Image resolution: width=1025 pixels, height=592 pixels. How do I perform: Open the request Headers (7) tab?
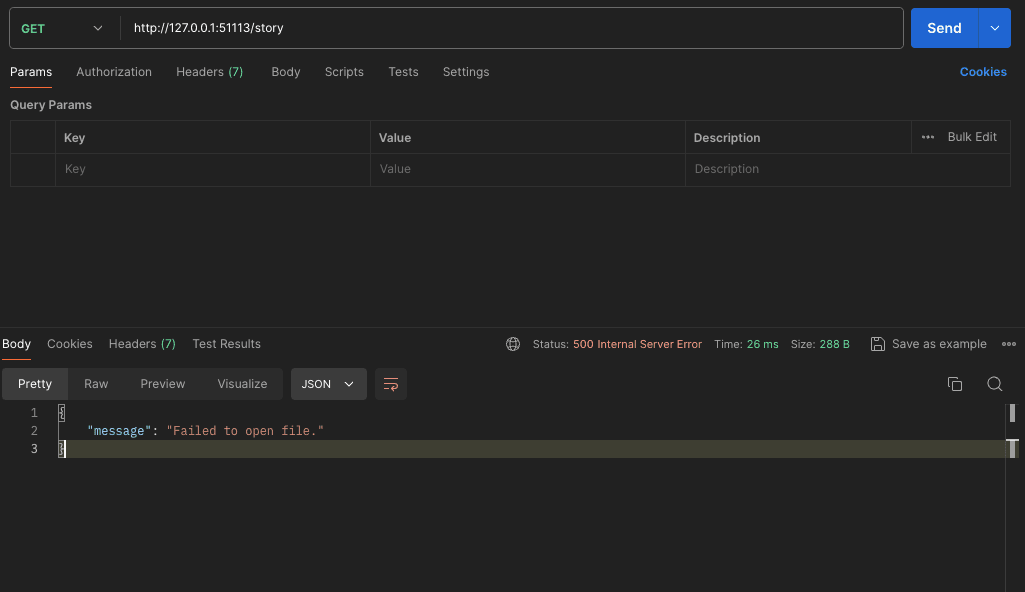tap(209, 72)
